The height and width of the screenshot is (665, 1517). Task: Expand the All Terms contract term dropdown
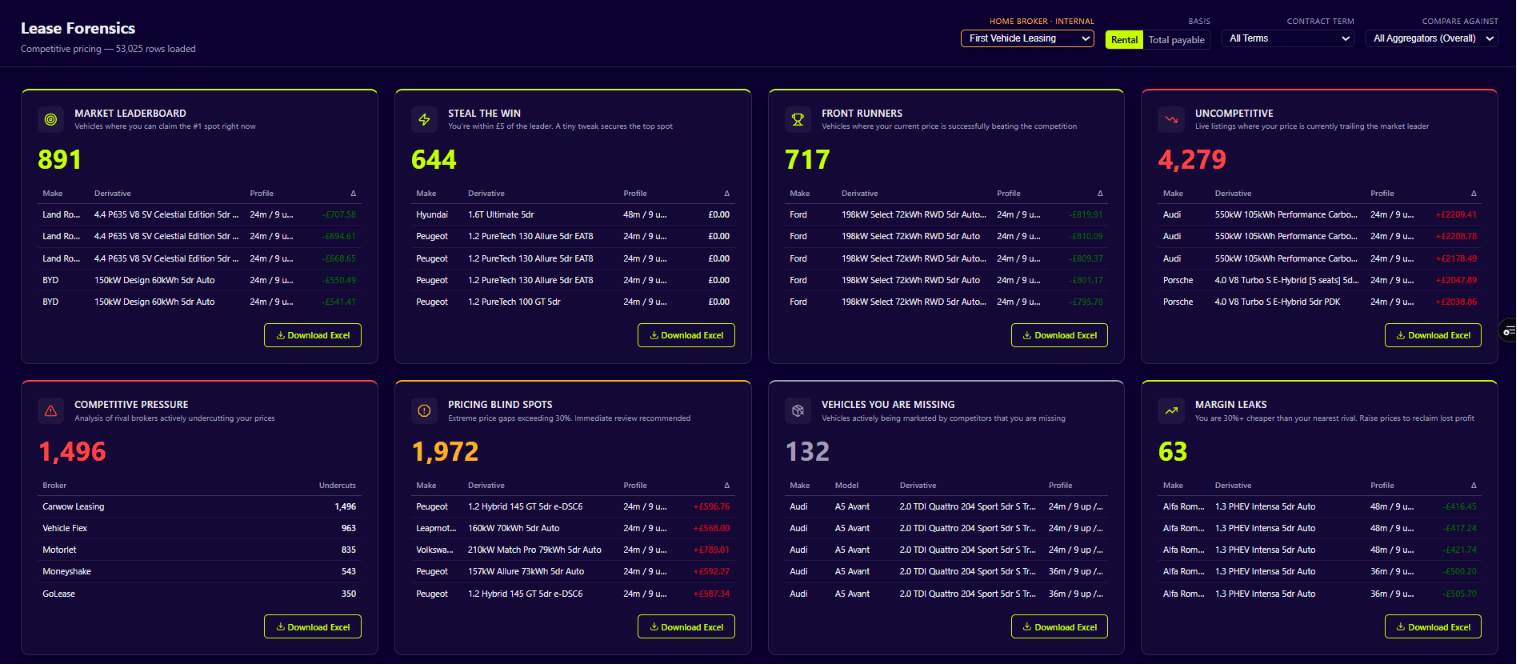tap(1288, 38)
